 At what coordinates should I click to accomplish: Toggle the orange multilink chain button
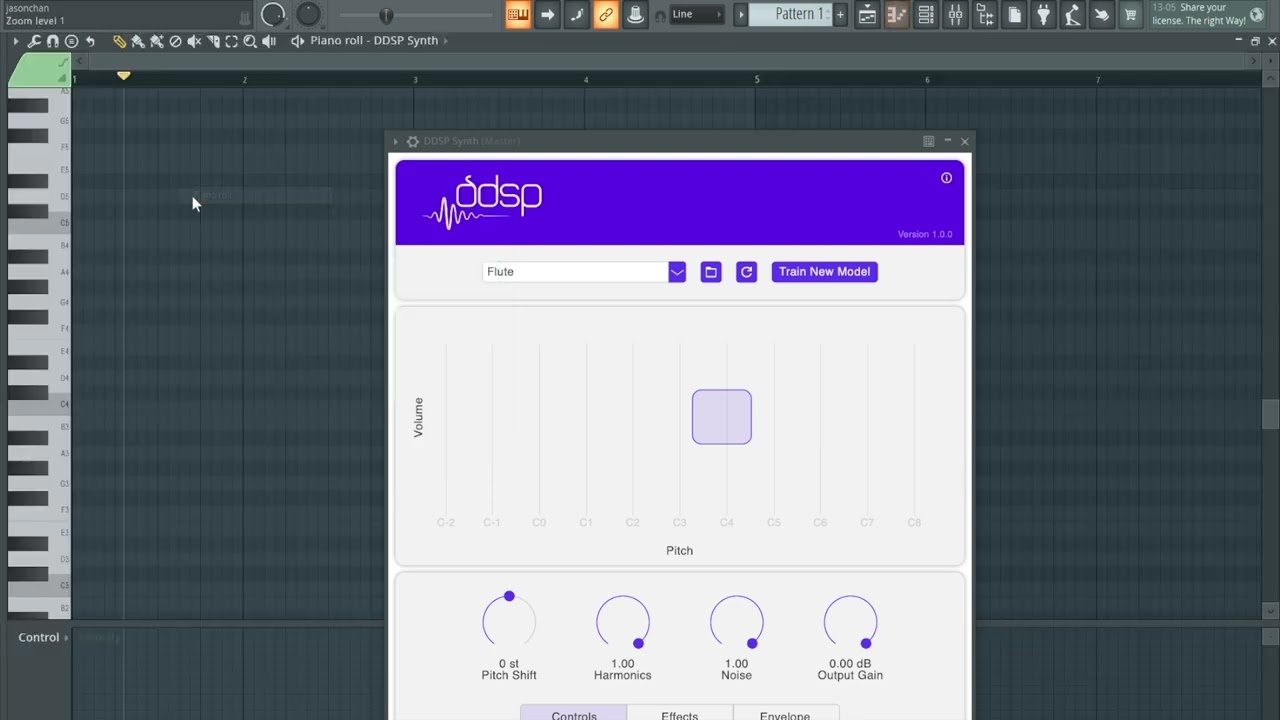coord(606,14)
